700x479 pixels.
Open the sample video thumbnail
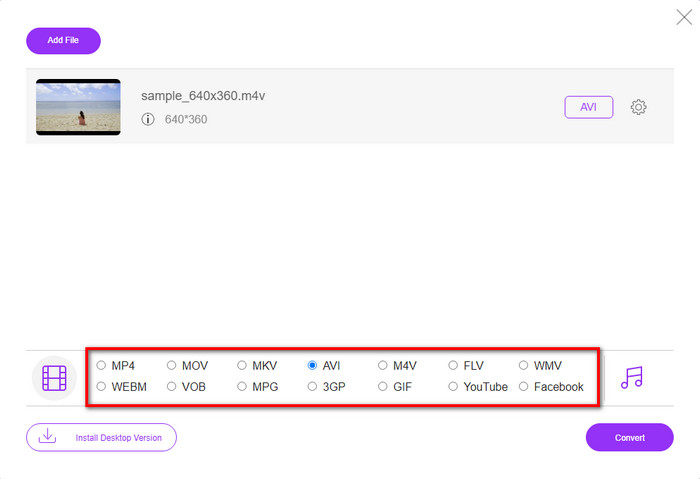click(x=78, y=107)
